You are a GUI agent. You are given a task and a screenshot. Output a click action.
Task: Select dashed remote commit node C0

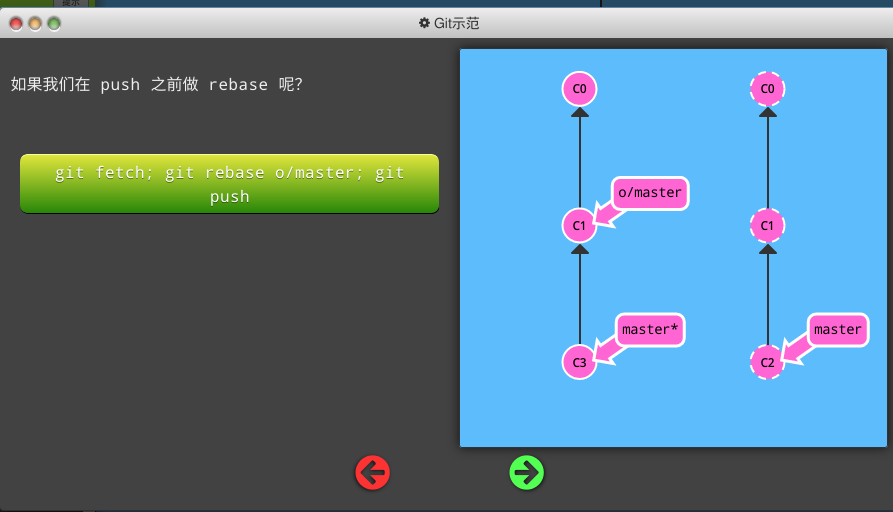(x=767, y=89)
